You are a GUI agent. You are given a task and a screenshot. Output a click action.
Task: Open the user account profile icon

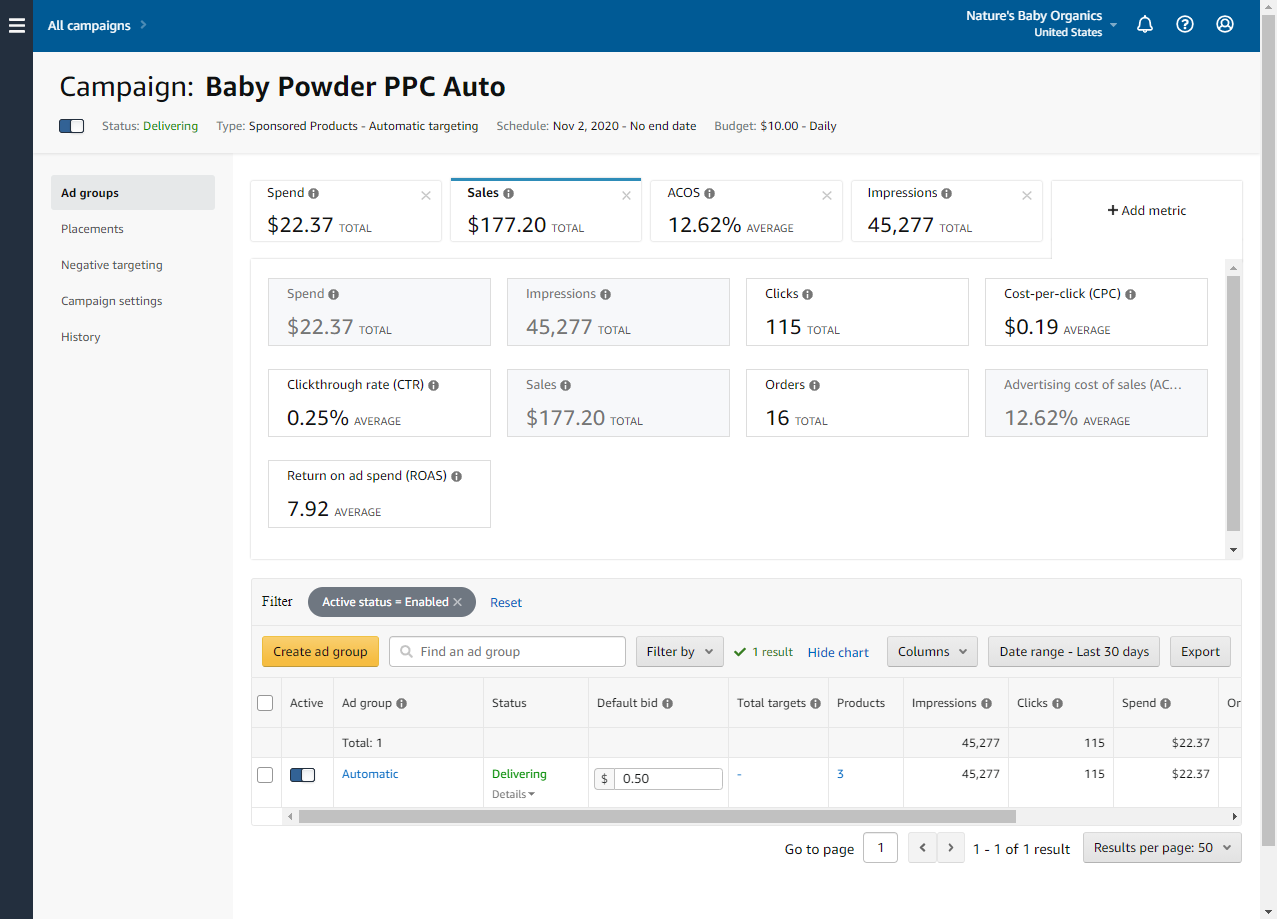1225,25
